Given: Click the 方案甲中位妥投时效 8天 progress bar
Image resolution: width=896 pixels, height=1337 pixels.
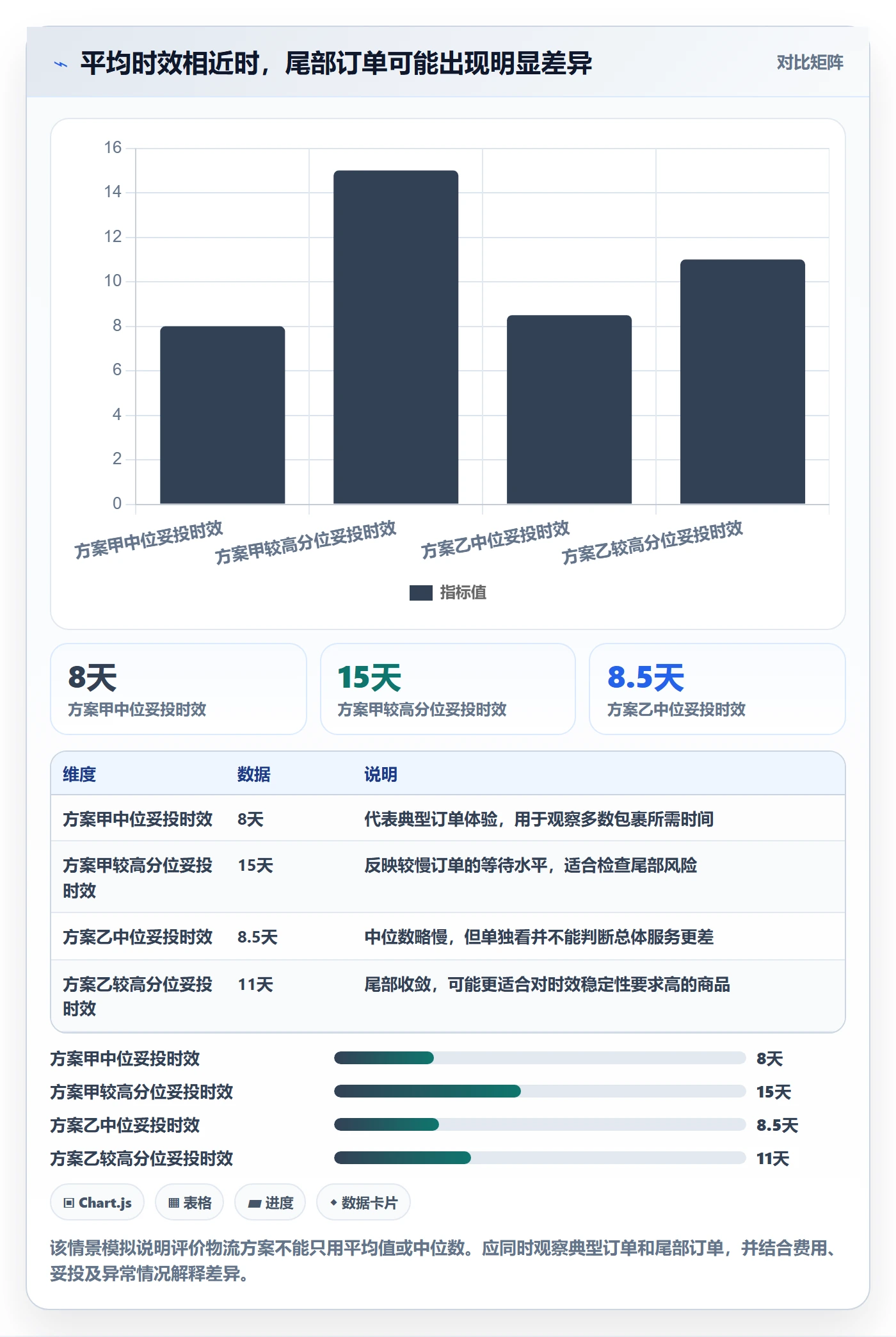Looking at the screenshot, I should 540,1058.
